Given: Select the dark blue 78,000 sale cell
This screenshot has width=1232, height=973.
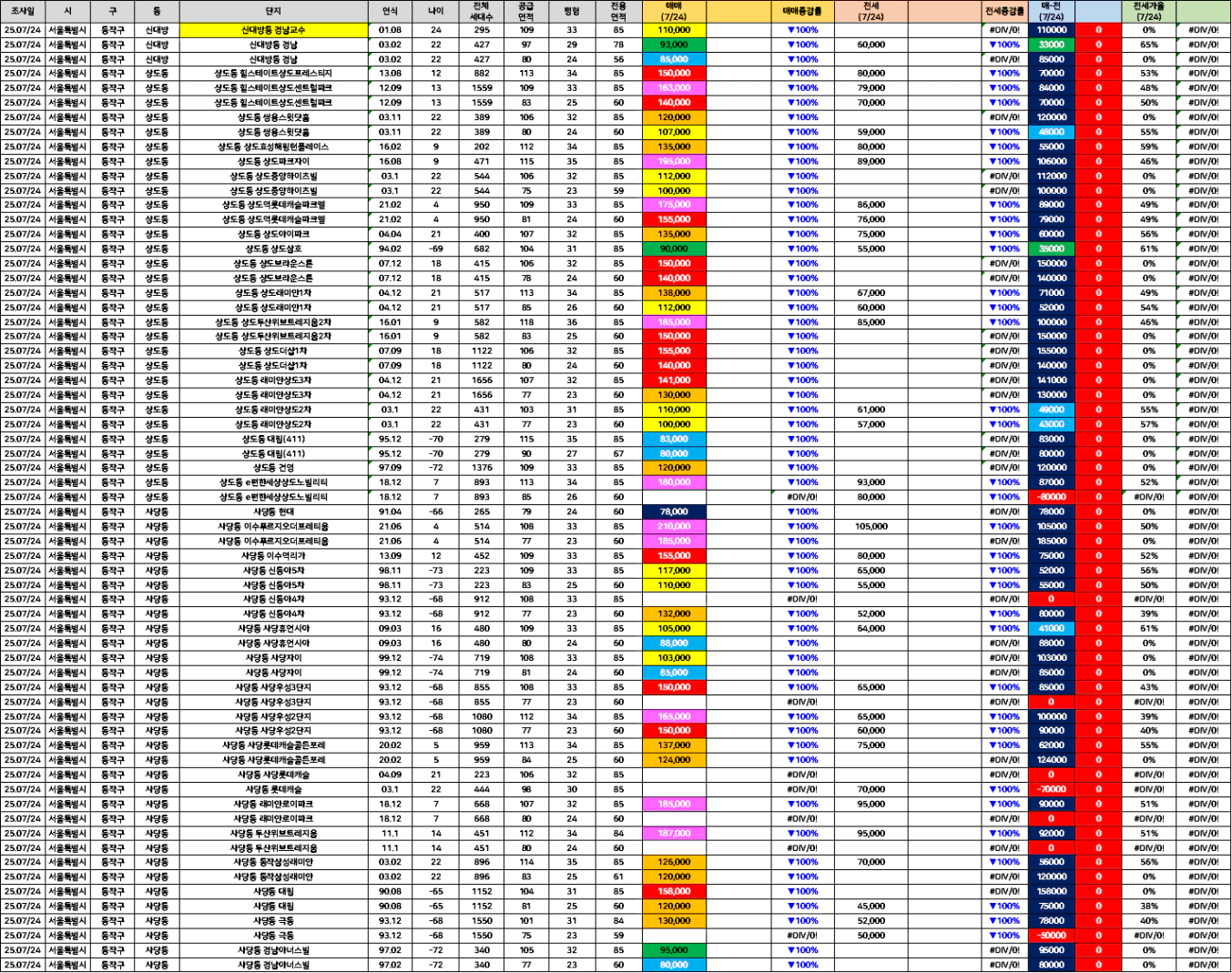Looking at the screenshot, I should click(x=674, y=512).
